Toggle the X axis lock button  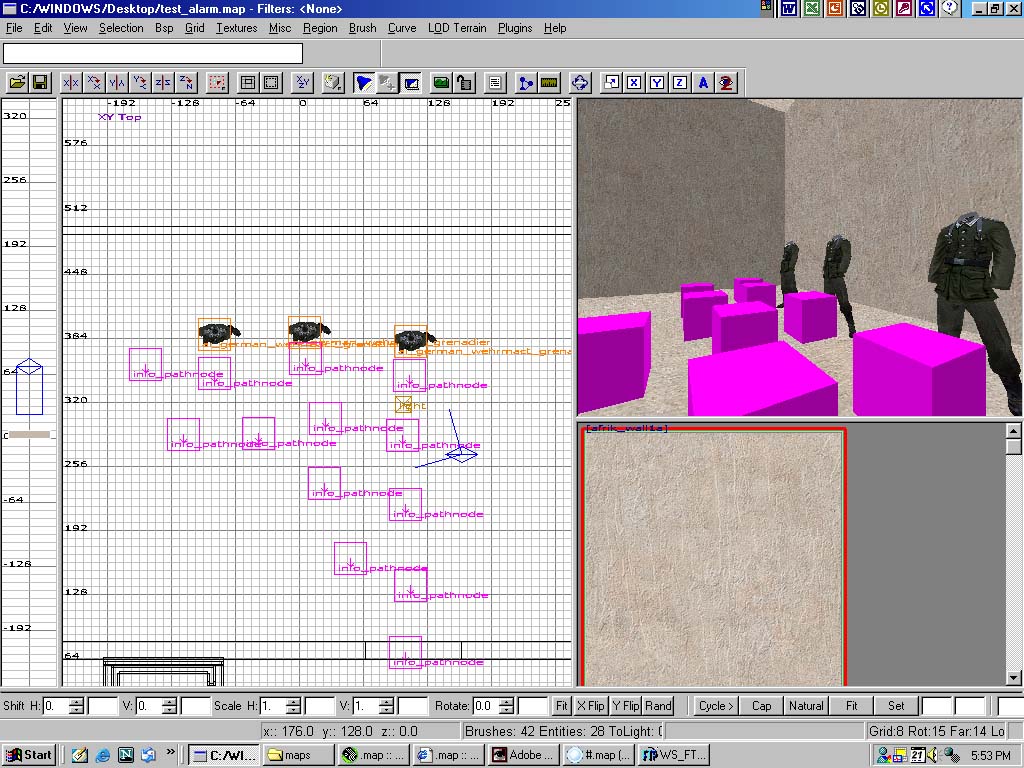(634, 83)
